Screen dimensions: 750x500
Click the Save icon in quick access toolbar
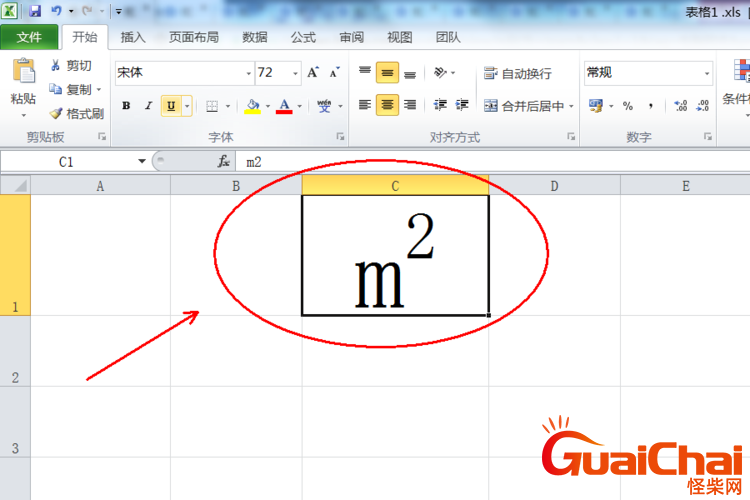pos(35,12)
